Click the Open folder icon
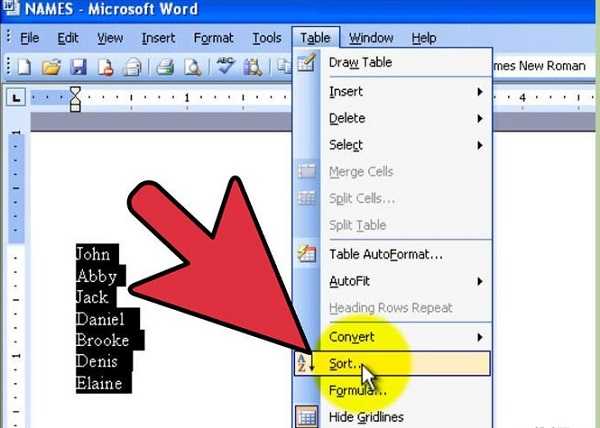600x428 pixels. (x=52, y=67)
